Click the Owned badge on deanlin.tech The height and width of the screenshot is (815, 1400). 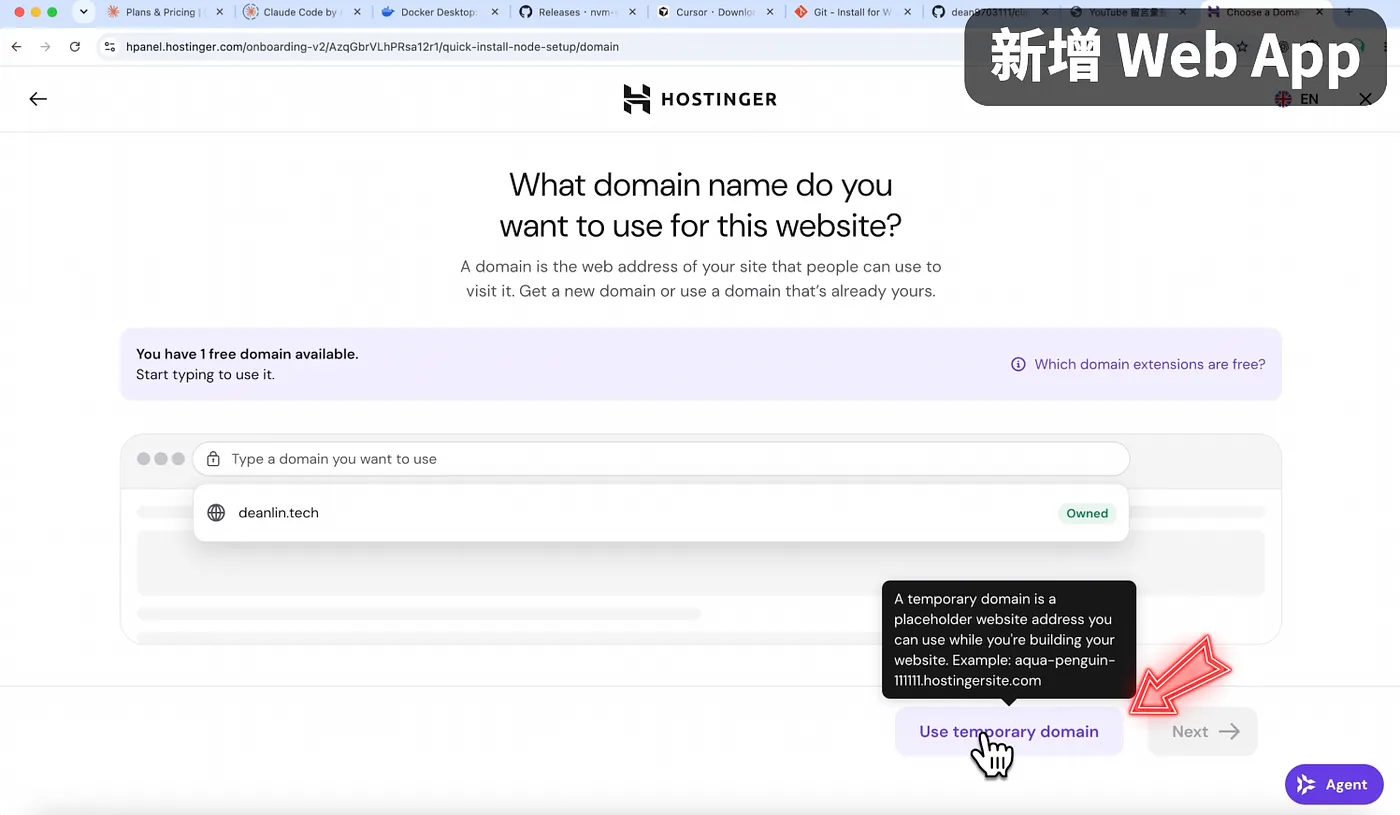coord(1087,513)
